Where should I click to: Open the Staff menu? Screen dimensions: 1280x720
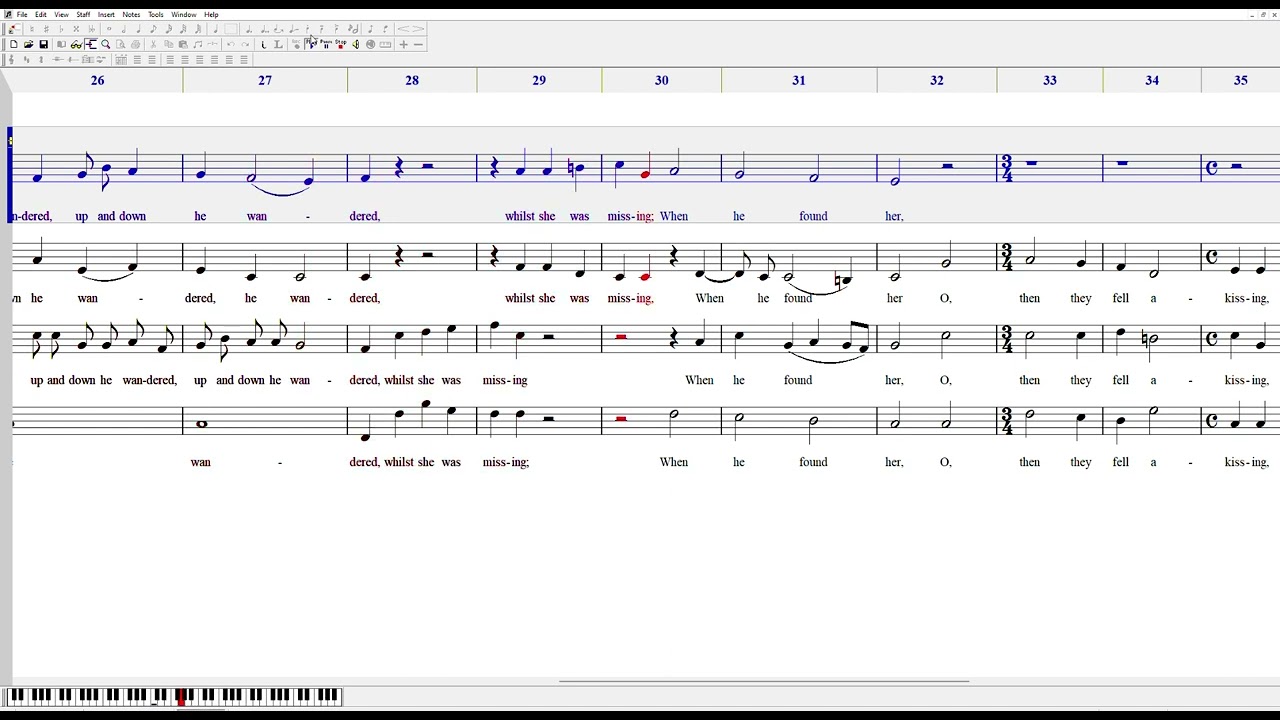(83, 15)
